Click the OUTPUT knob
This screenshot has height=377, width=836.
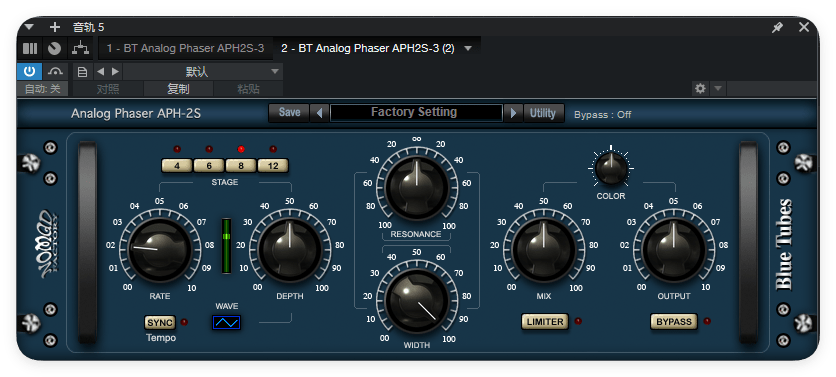(x=673, y=250)
